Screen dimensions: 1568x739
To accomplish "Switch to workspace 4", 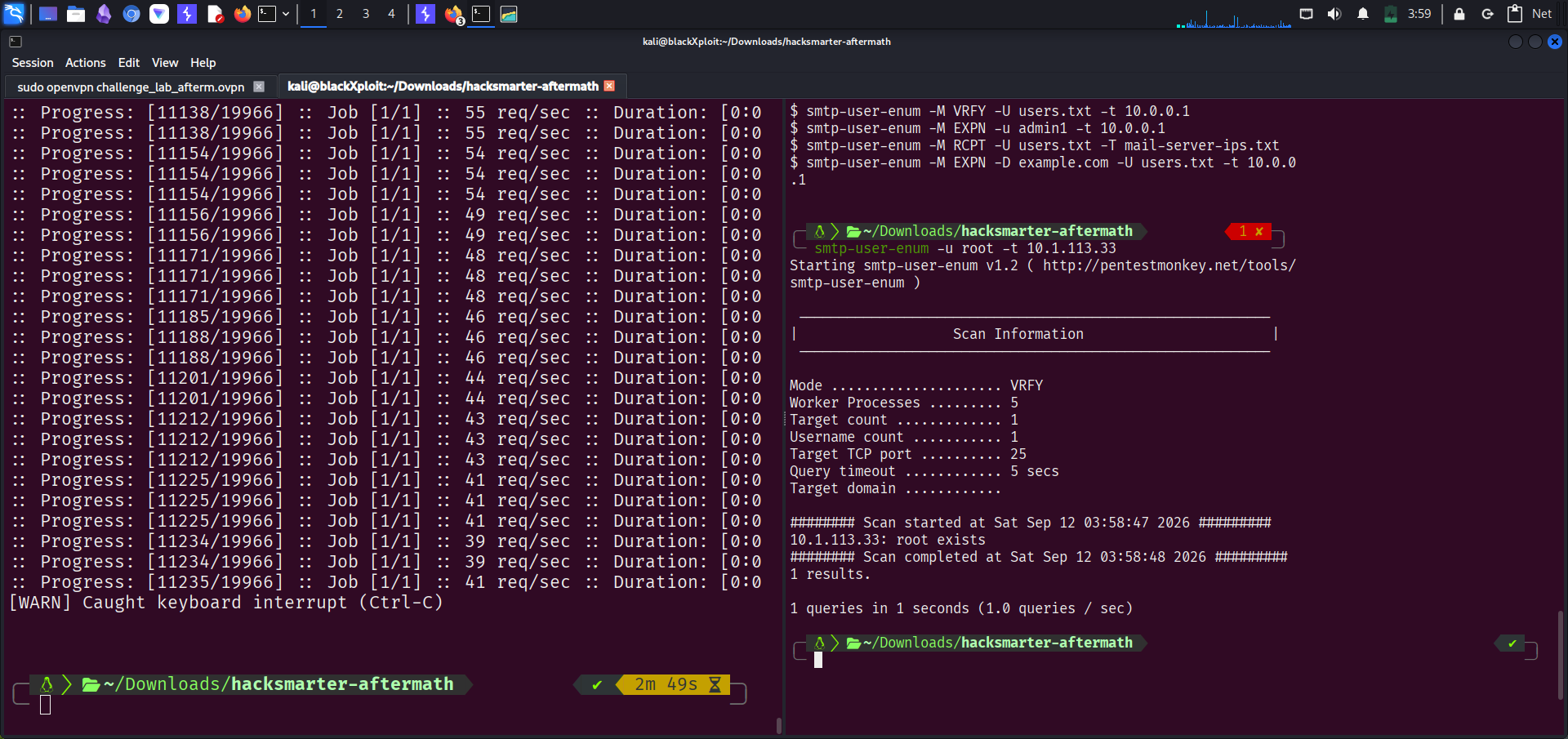I will click(392, 14).
